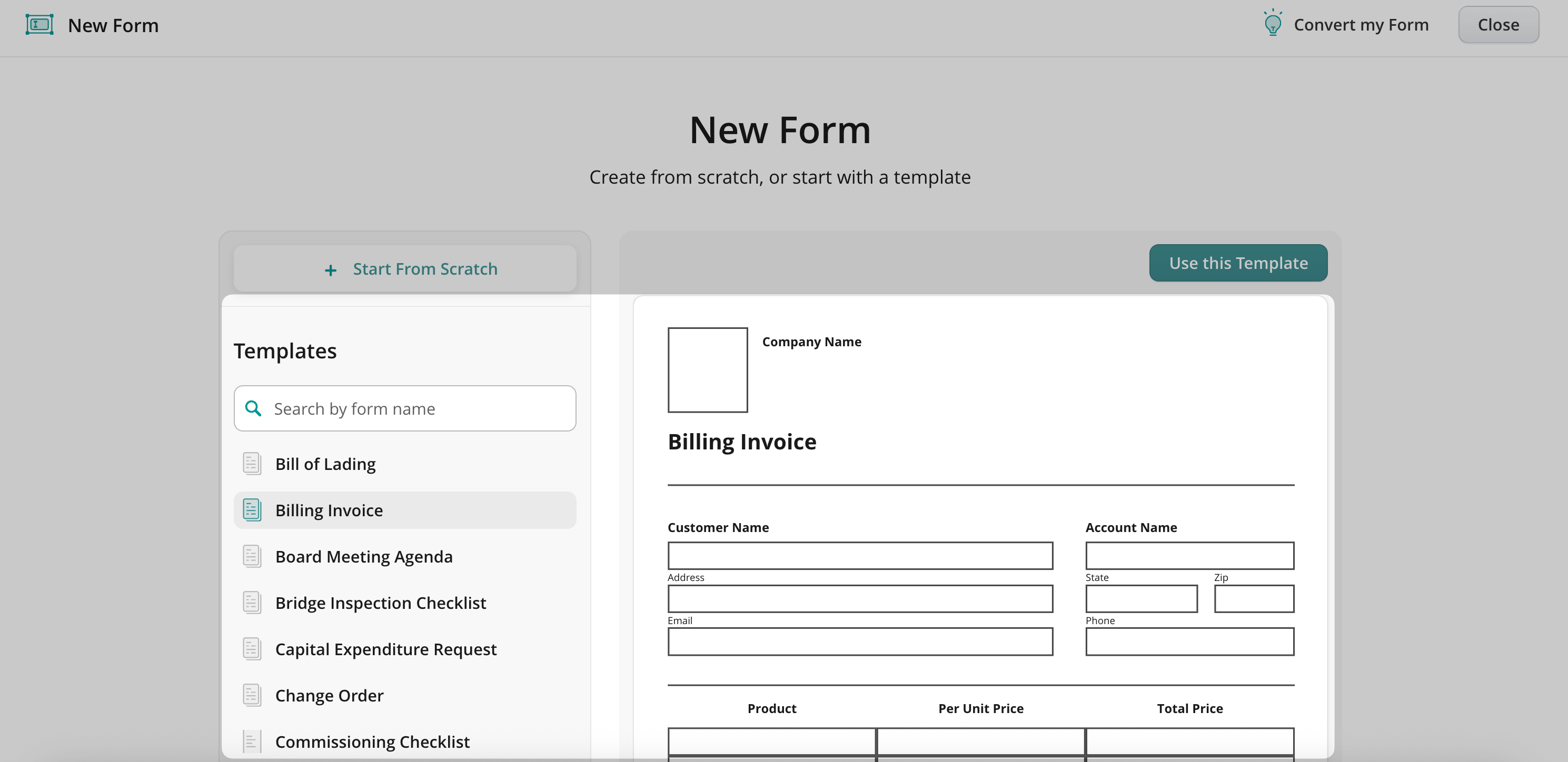Select the Bridge Inspection Checklist template
The image size is (1568, 762).
pos(381,603)
